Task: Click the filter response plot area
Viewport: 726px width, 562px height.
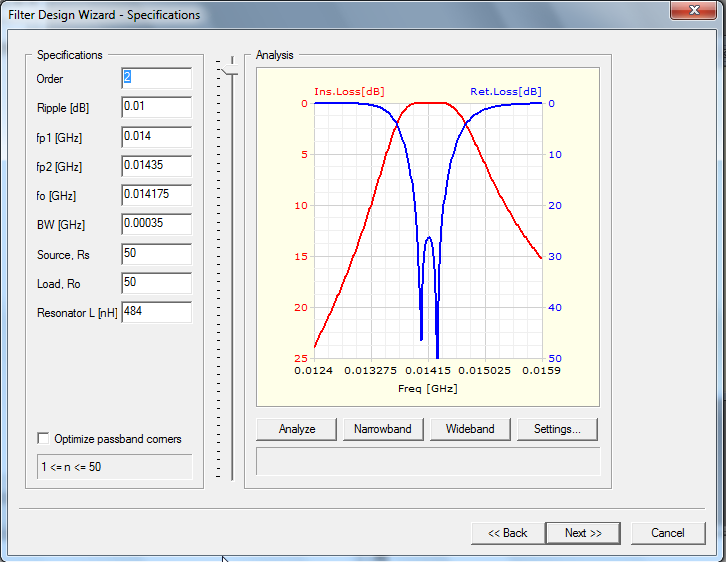Action: [x=428, y=230]
